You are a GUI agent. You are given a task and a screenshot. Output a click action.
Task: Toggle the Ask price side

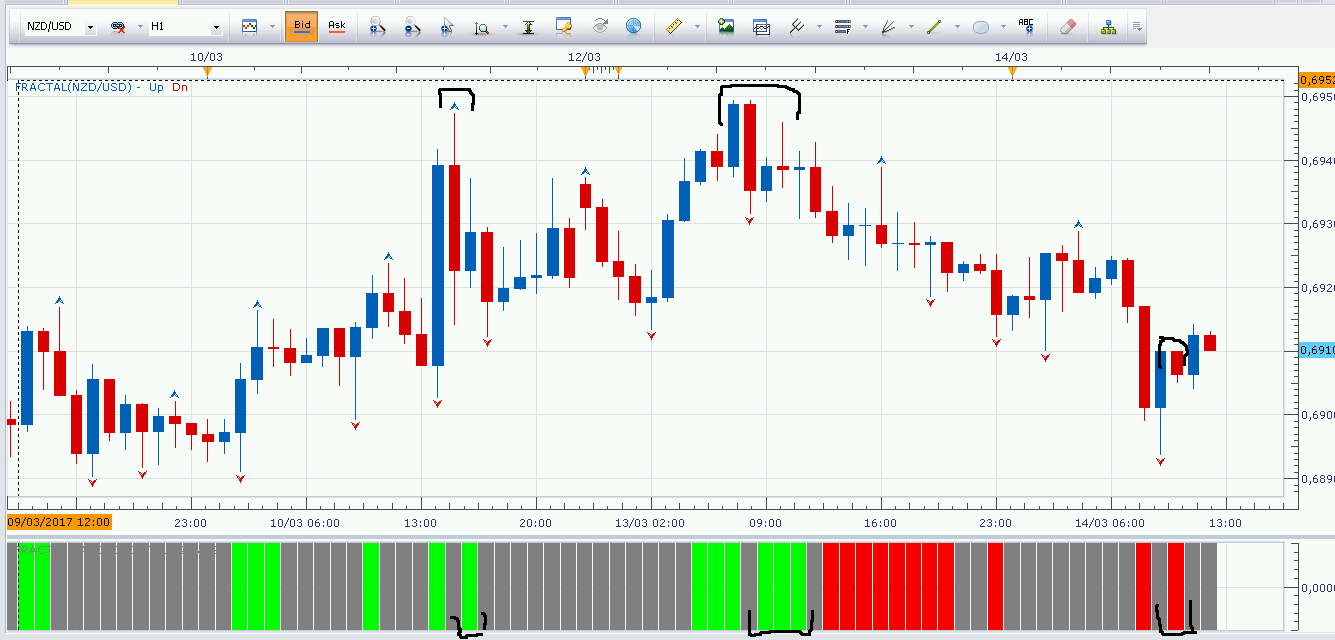pyautogui.click(x=337, y=27)
